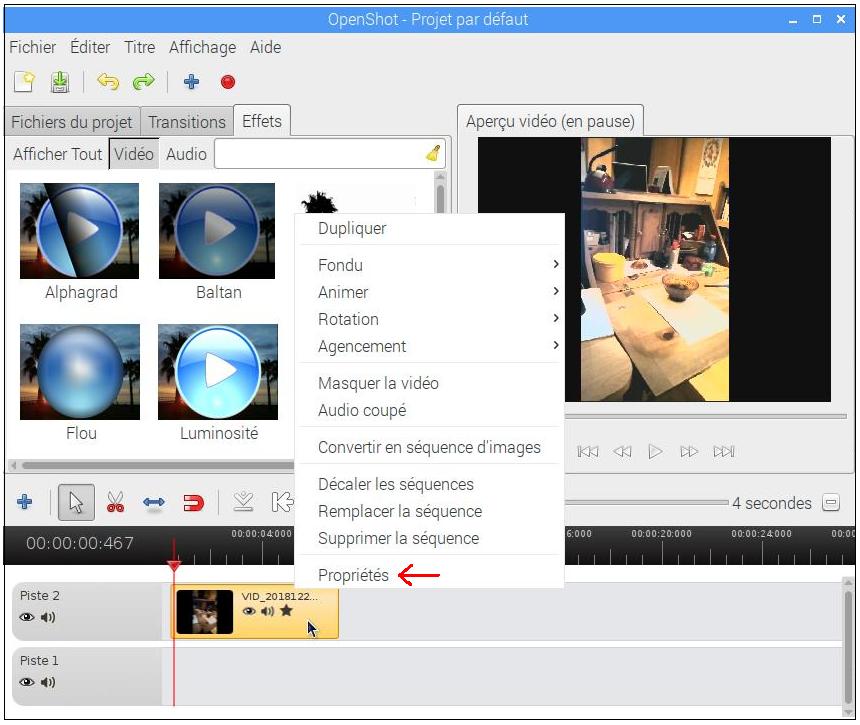Screen dimensions: 860x725
Task: Choose Convertir en séquence d'images
Action: coord(431,447)
